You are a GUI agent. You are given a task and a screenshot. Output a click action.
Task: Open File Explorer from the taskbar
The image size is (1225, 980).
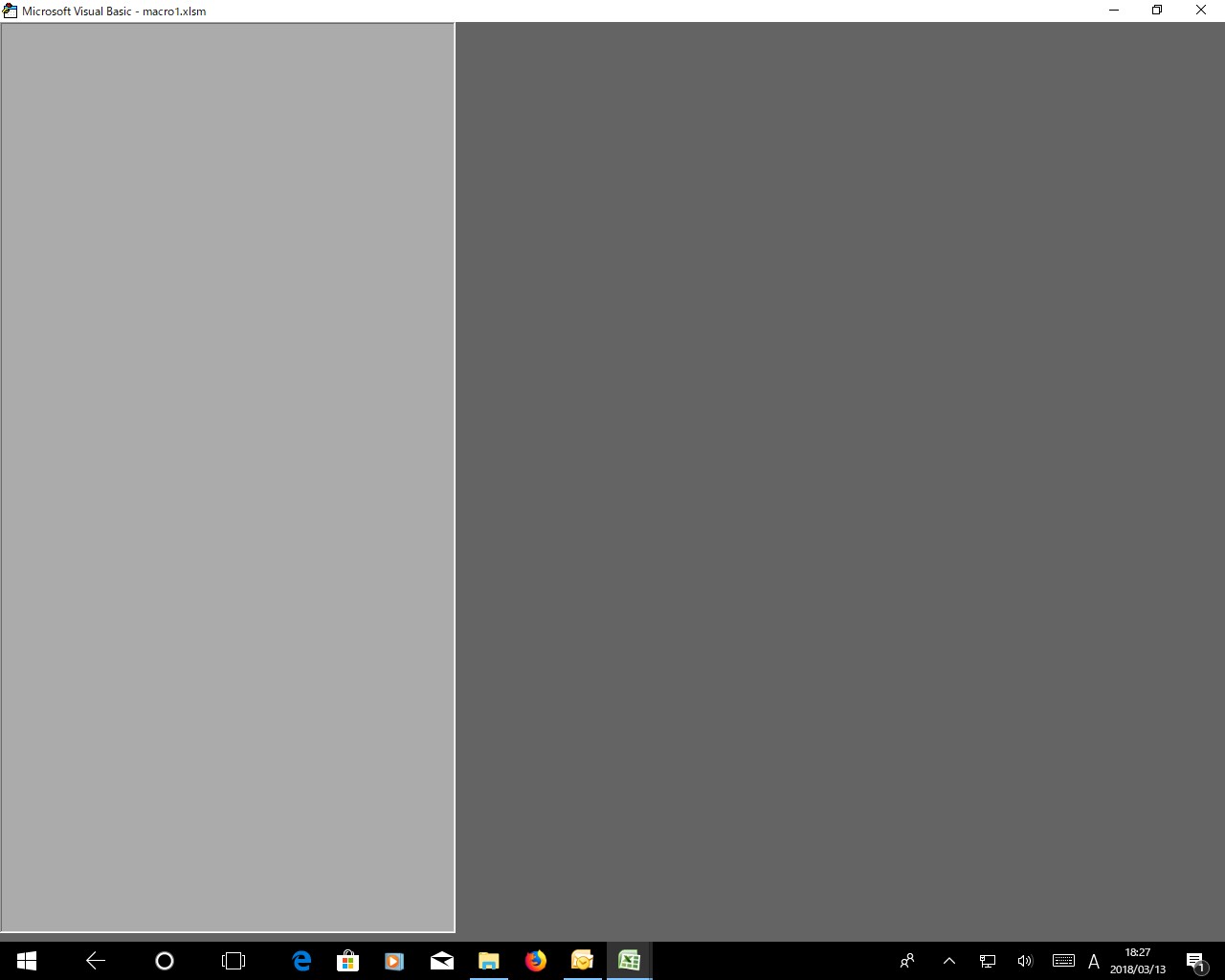pyautogui.click(x=489, y=961)
